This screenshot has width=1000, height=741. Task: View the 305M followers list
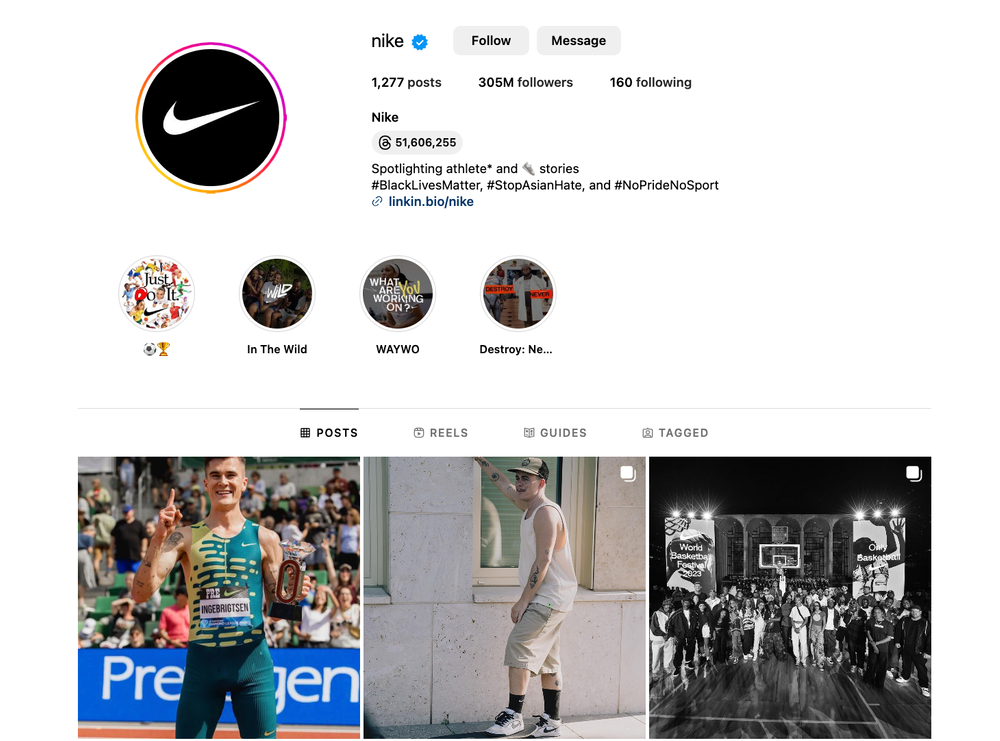[x=526, y=82]
